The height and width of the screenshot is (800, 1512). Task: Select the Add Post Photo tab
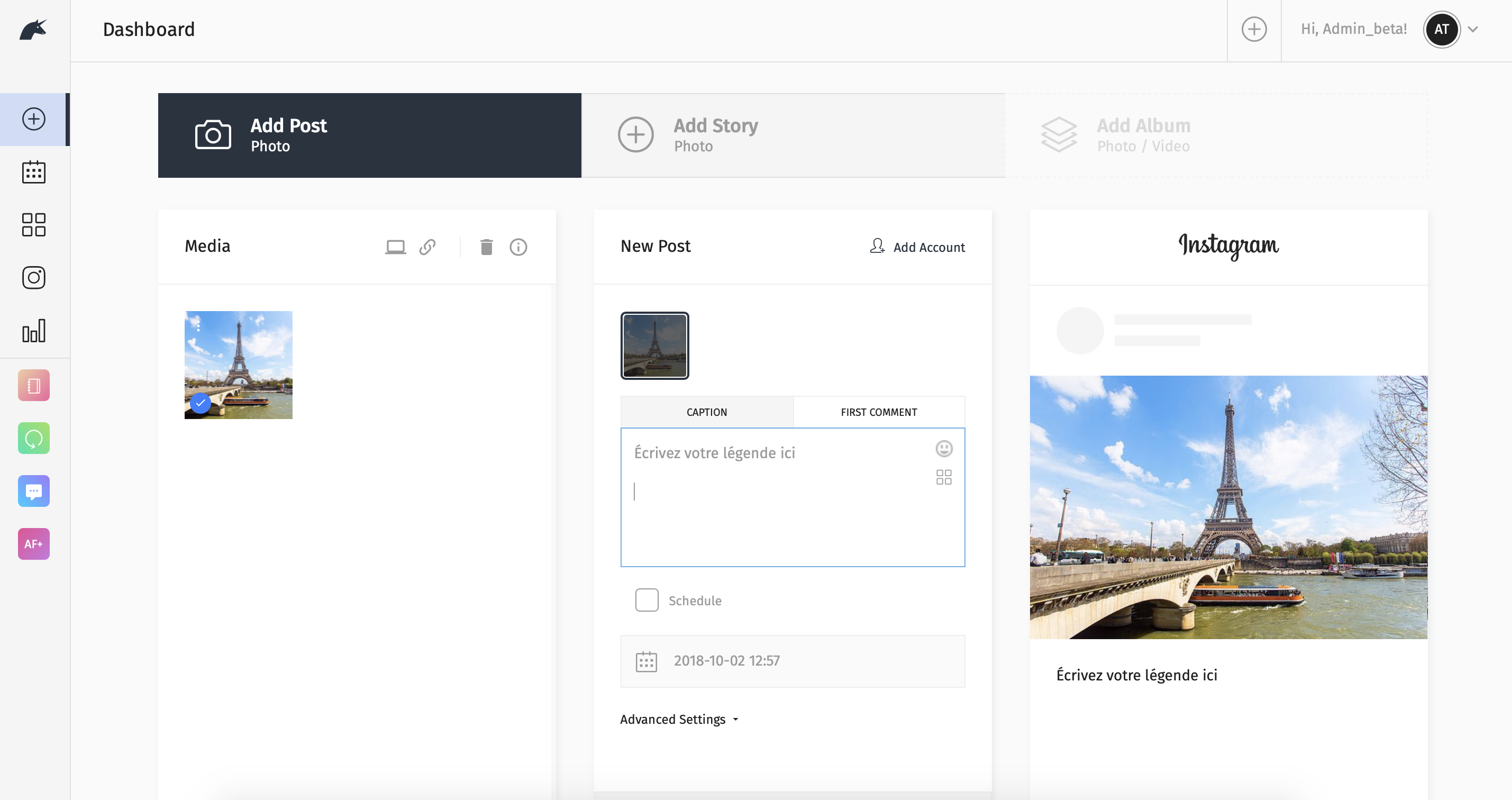tap(370, 135)
